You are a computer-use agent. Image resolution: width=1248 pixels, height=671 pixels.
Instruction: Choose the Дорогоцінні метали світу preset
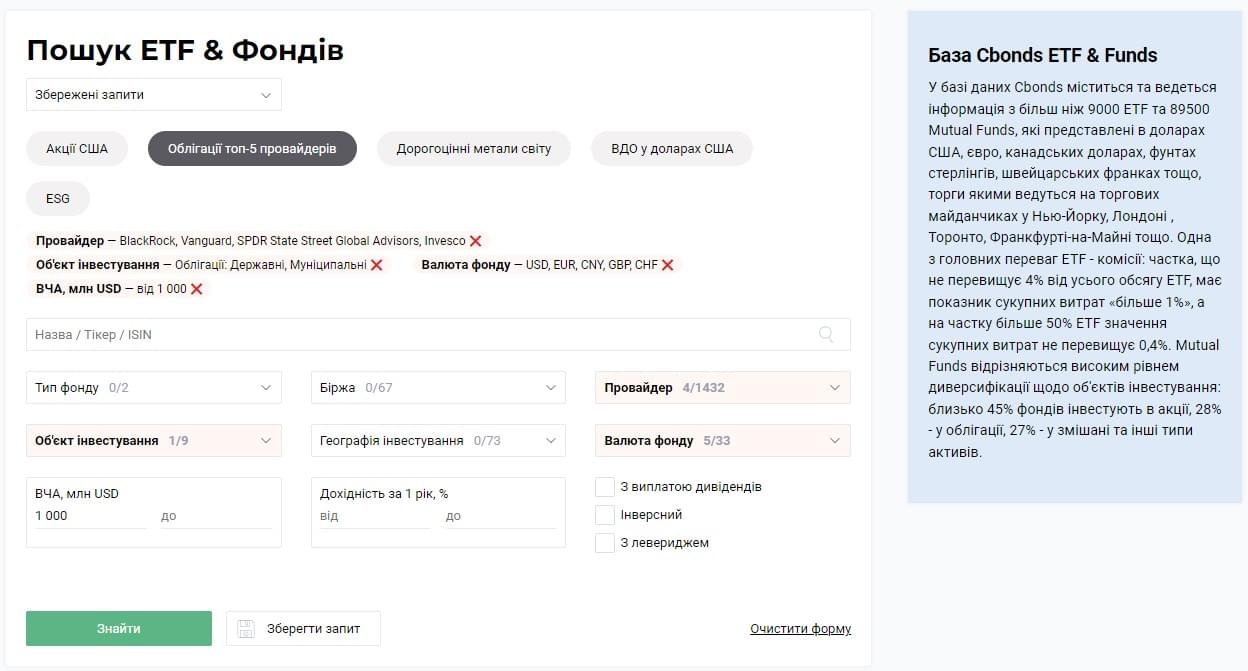[x=473, y=149]
